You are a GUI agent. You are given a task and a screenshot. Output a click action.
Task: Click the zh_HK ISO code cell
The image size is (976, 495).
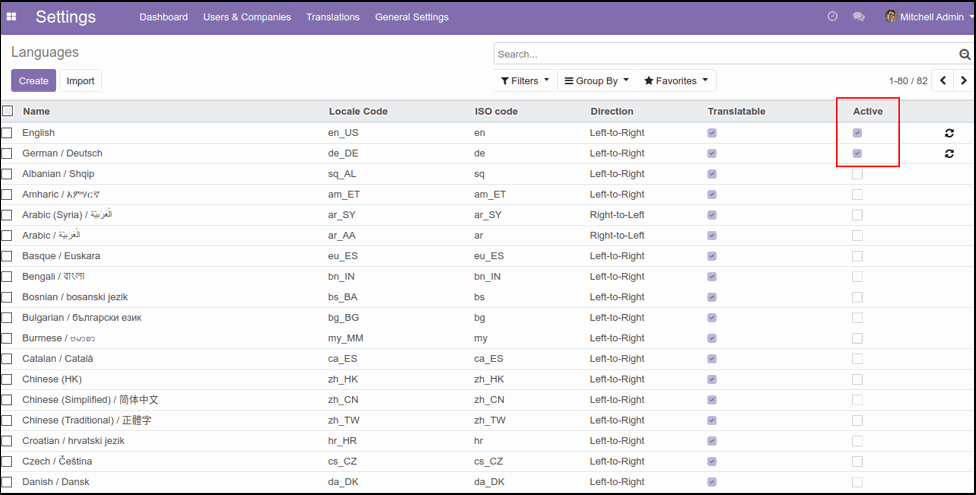point(488,379)
